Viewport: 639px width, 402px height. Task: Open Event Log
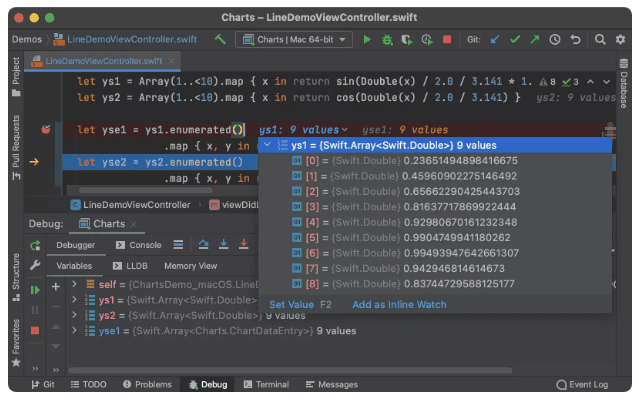pyautogui.click(x=582, y=384)
